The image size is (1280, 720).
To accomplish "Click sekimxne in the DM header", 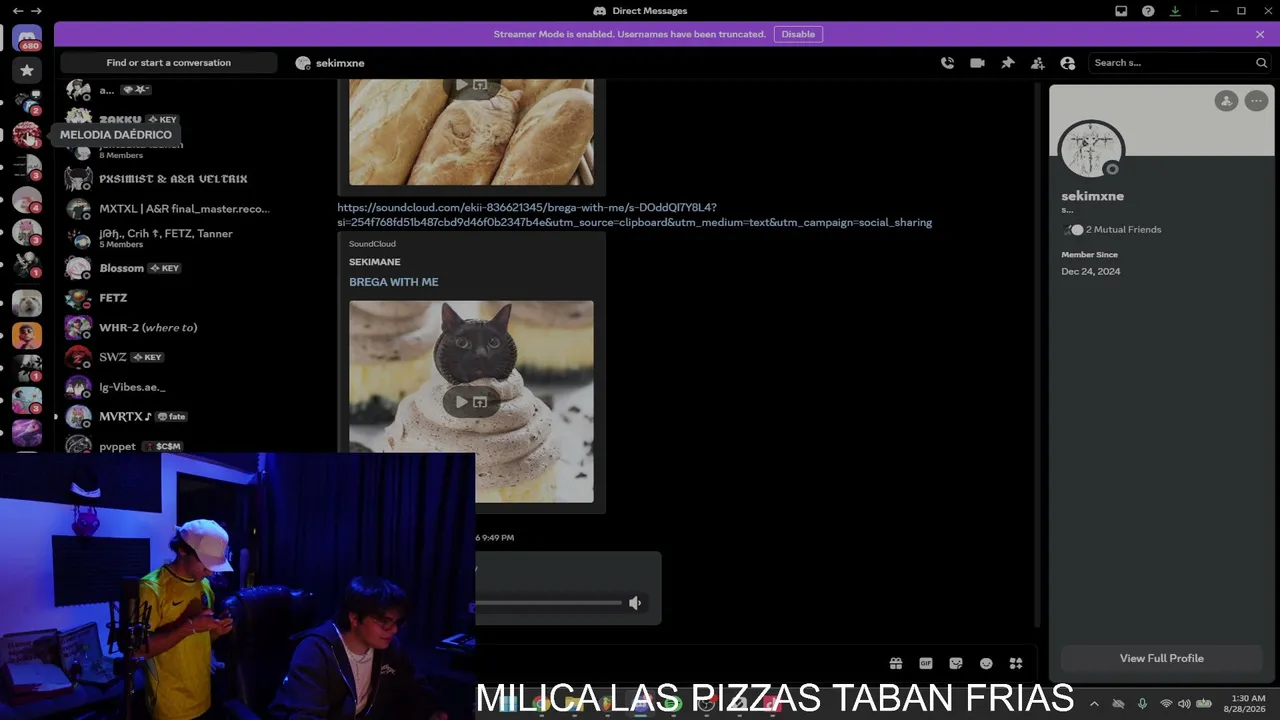I will (340, 63).
